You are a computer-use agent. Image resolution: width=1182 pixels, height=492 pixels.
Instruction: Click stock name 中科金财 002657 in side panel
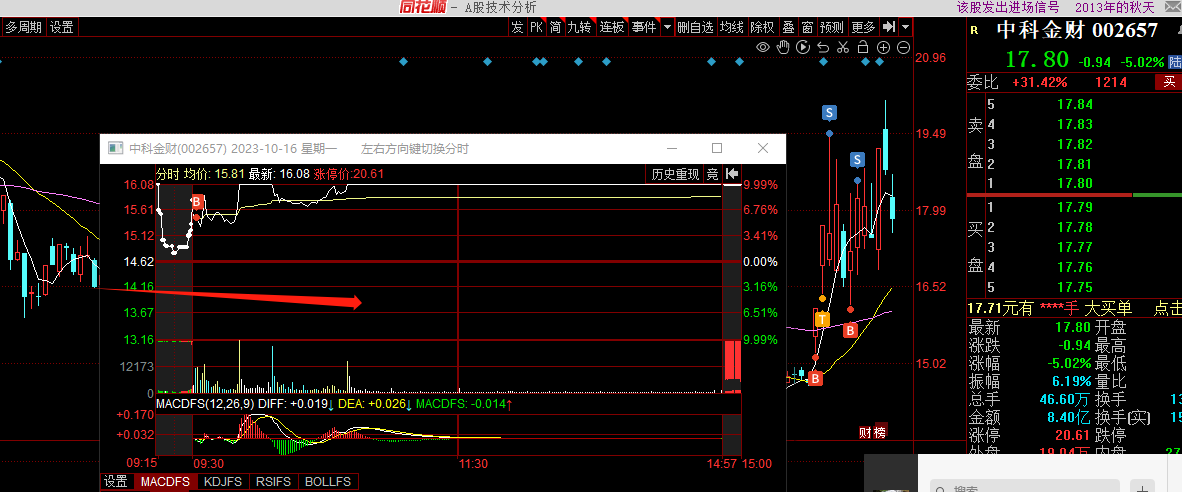coord(1077,30)
